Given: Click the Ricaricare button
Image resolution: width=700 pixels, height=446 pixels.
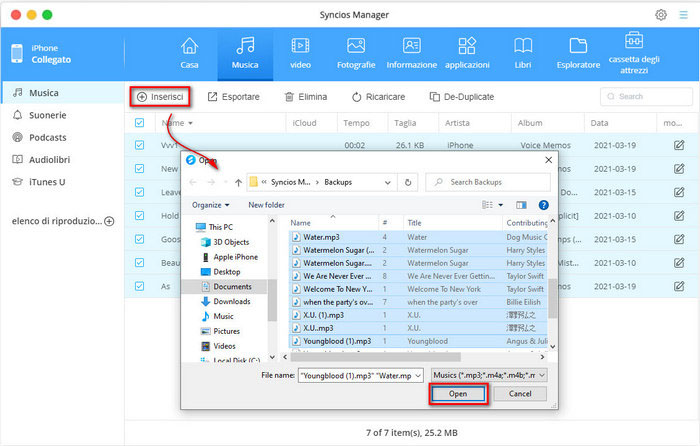Looking at the screenshot, I should coord(378,97).
